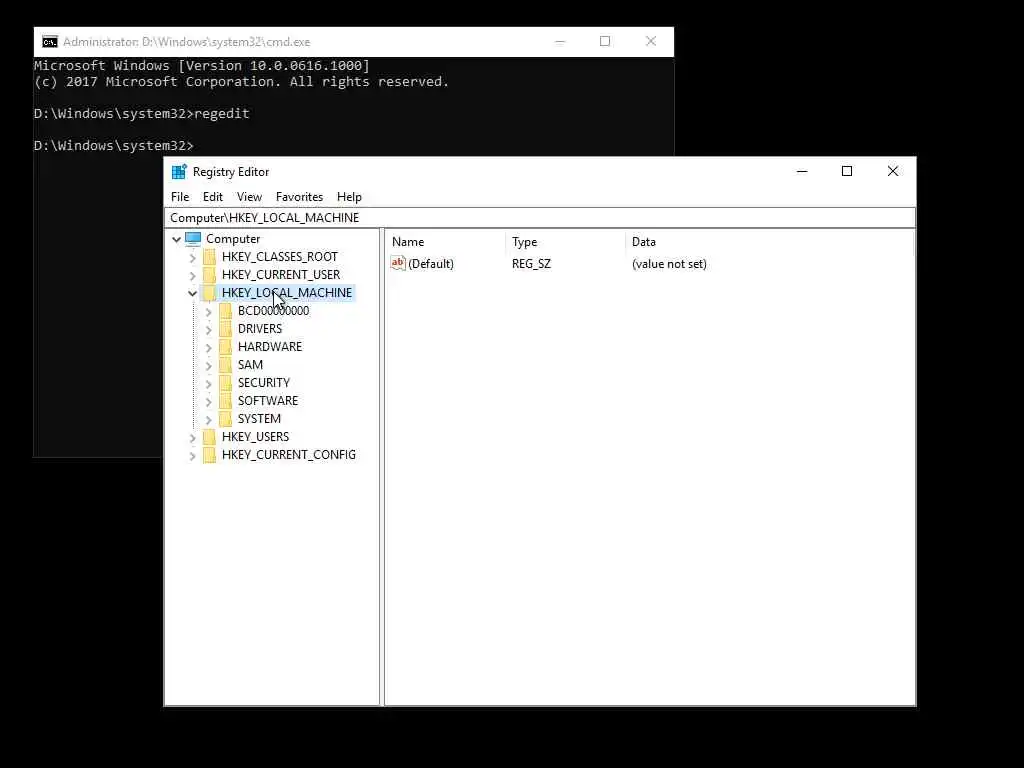Click the SECURITY folder icon

(225, 383)
